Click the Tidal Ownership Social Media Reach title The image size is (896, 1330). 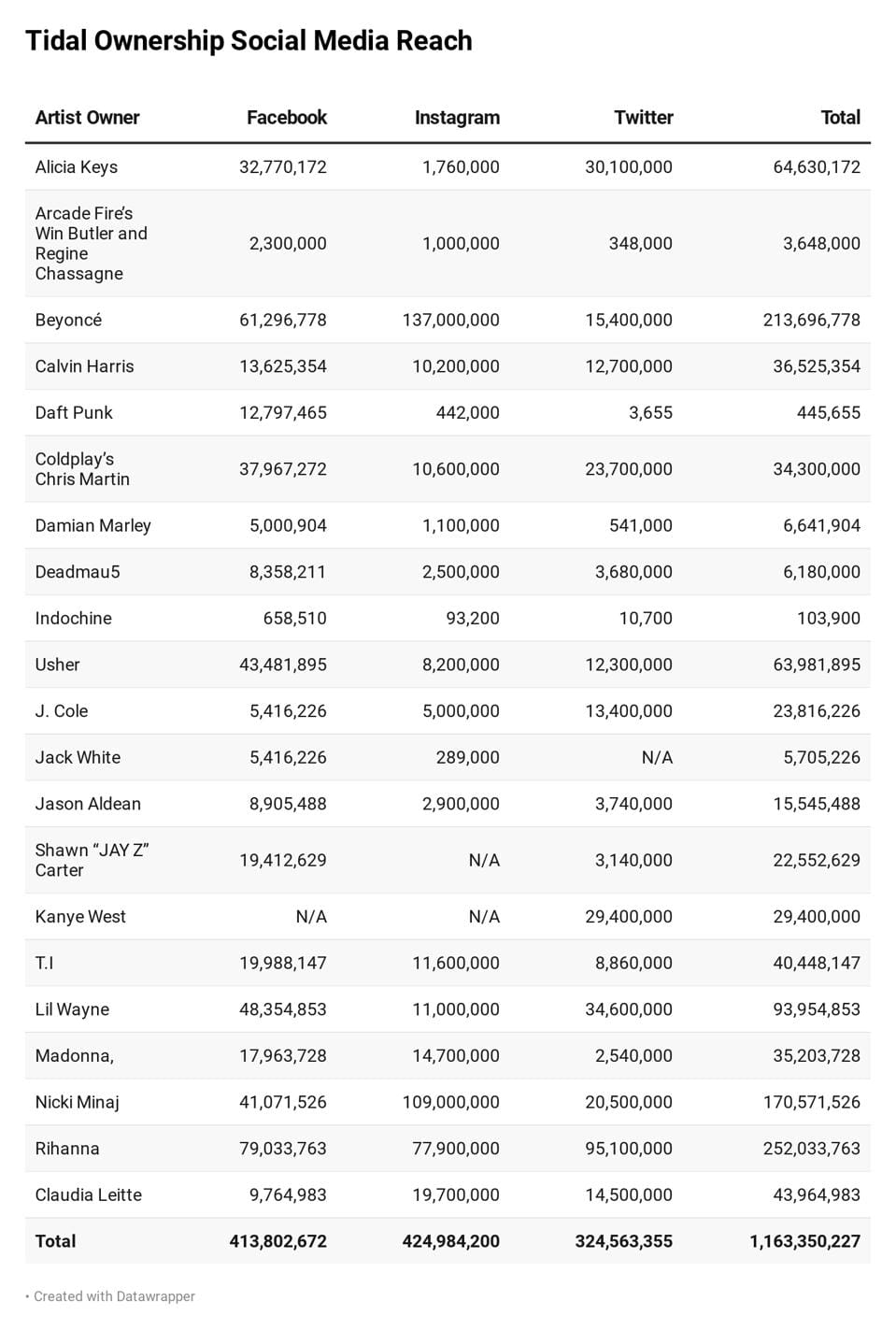pyautogui.click(x=249, y=41)
